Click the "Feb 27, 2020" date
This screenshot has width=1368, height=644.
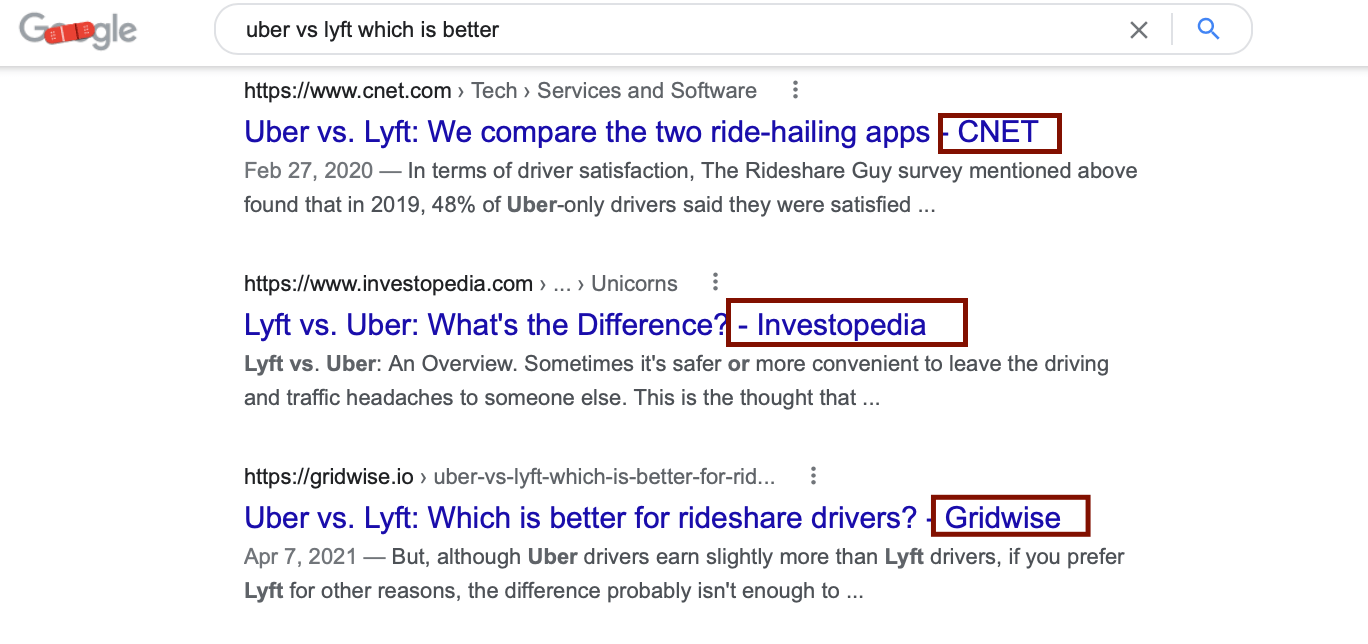pos(308,171)
